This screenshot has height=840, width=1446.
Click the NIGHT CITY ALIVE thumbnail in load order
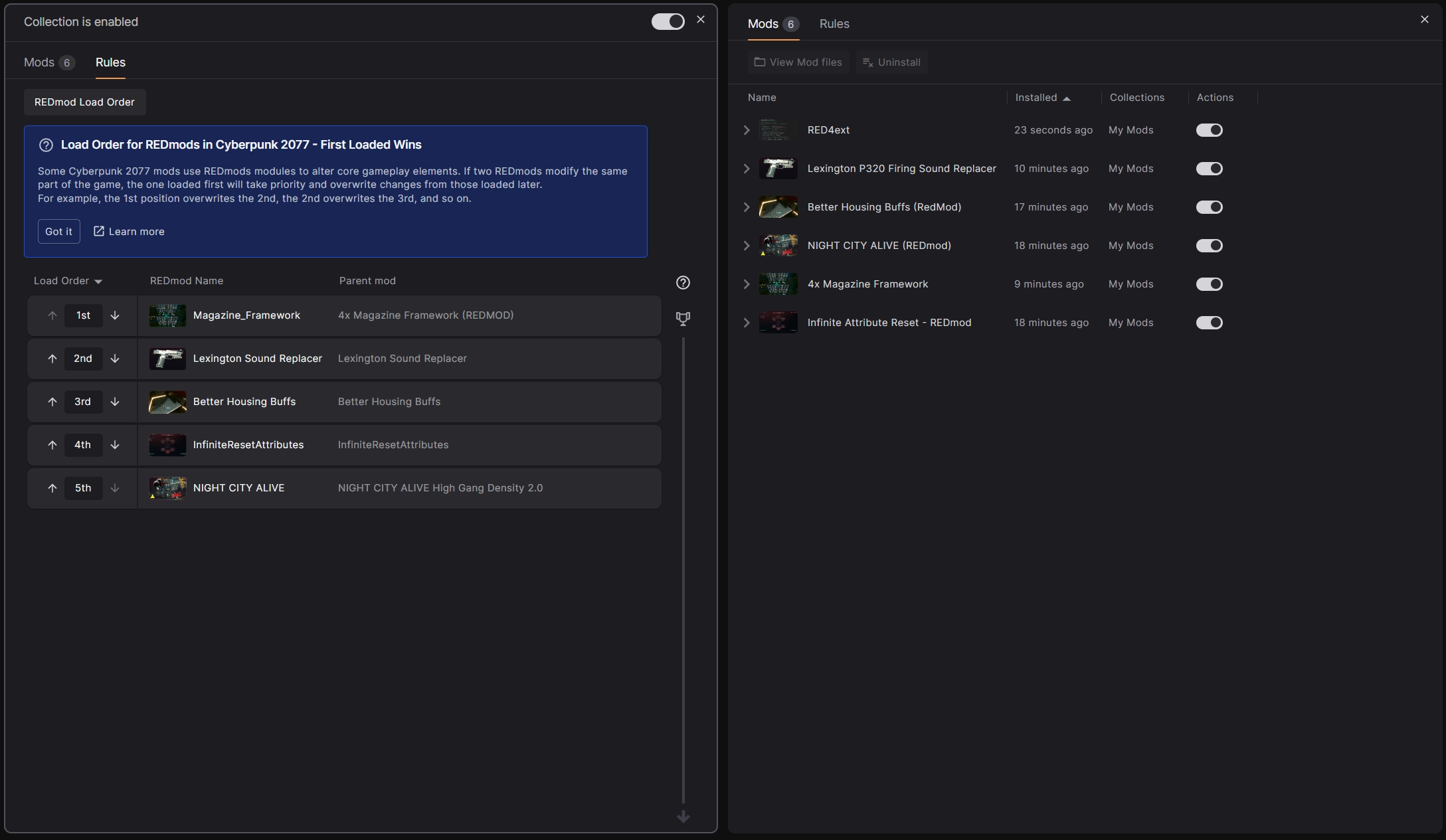point(167,488)
